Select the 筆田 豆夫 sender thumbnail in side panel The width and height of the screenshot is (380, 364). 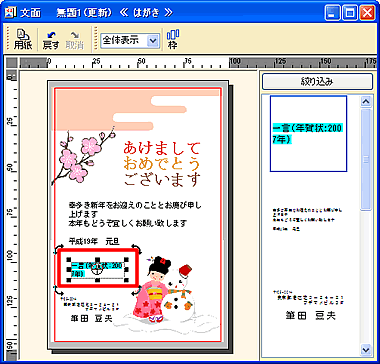[308, 306]
